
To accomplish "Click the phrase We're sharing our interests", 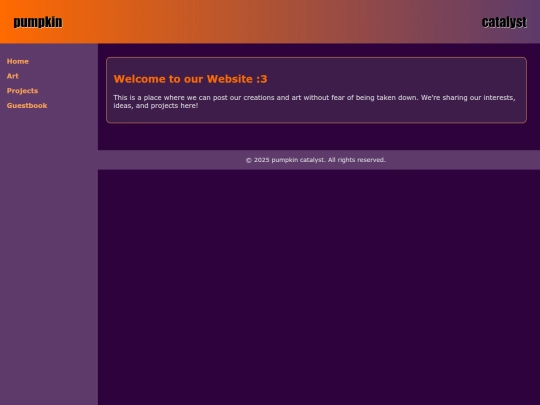I will (468, 98).
